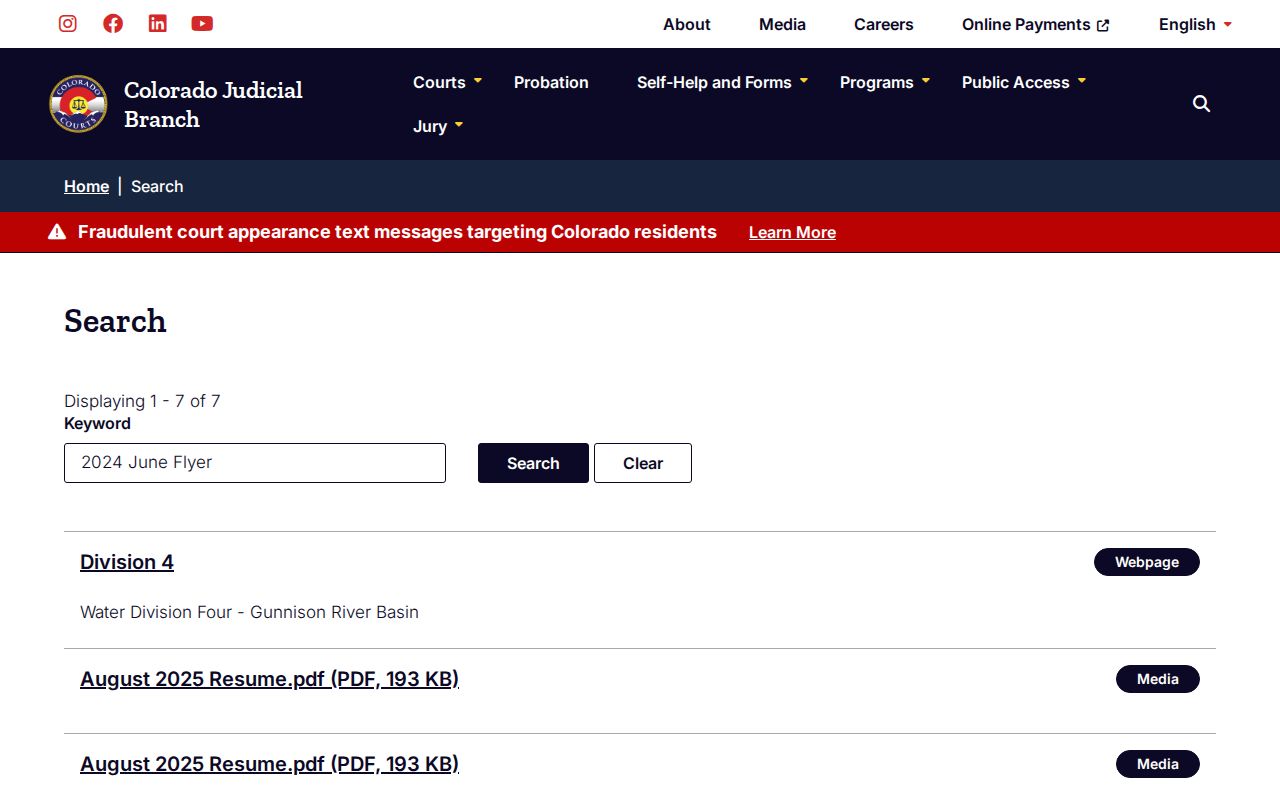Screen dimensions: 1280x800
Task: Click the Search button next to keyword
Action: coord(533,463)
